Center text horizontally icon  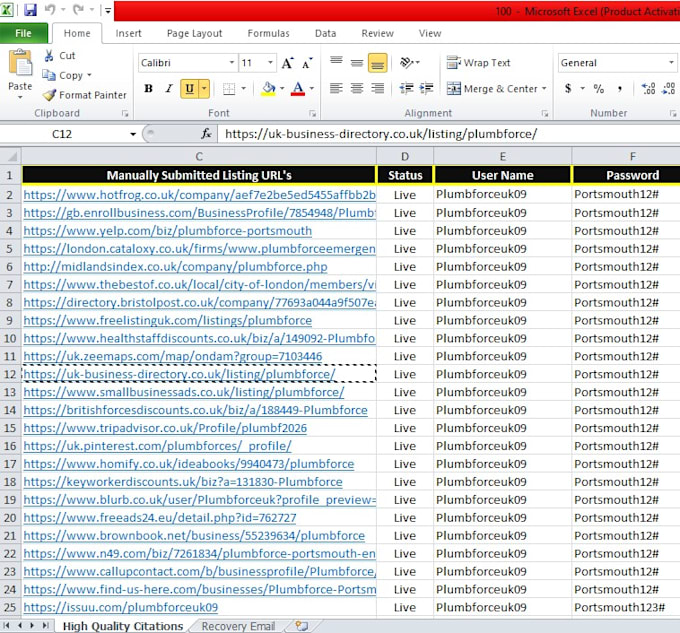357,89
